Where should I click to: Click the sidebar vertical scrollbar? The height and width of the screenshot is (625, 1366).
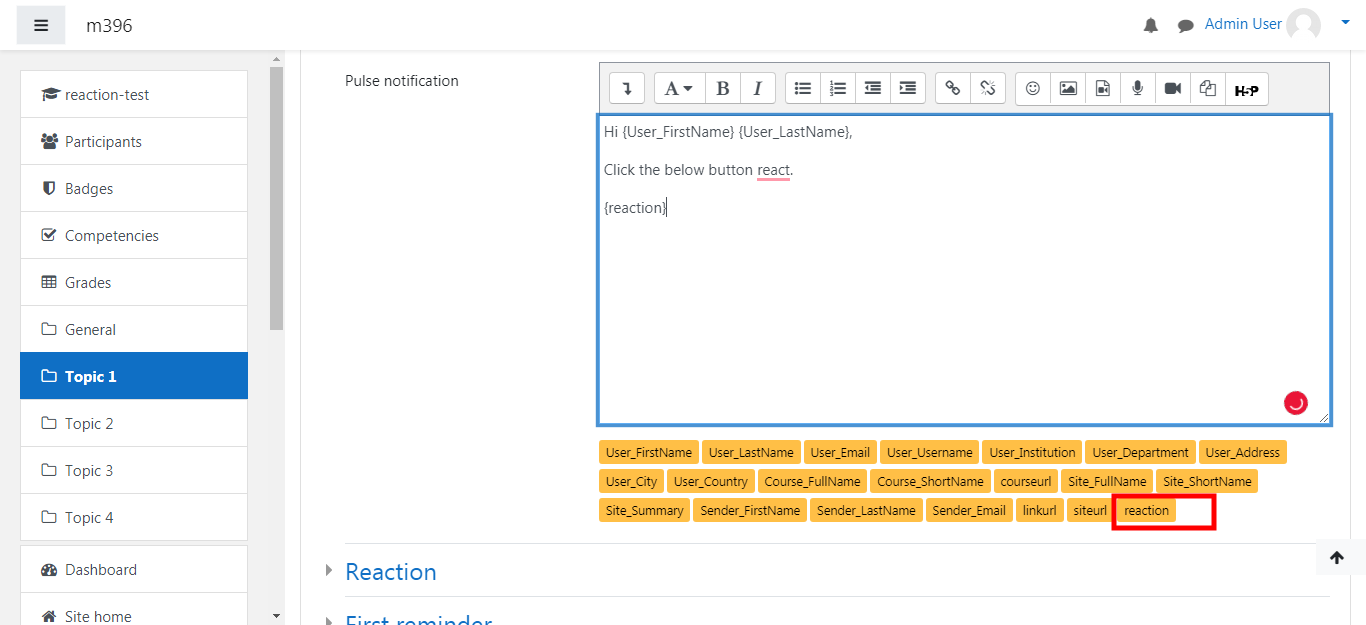pos(276,200)
